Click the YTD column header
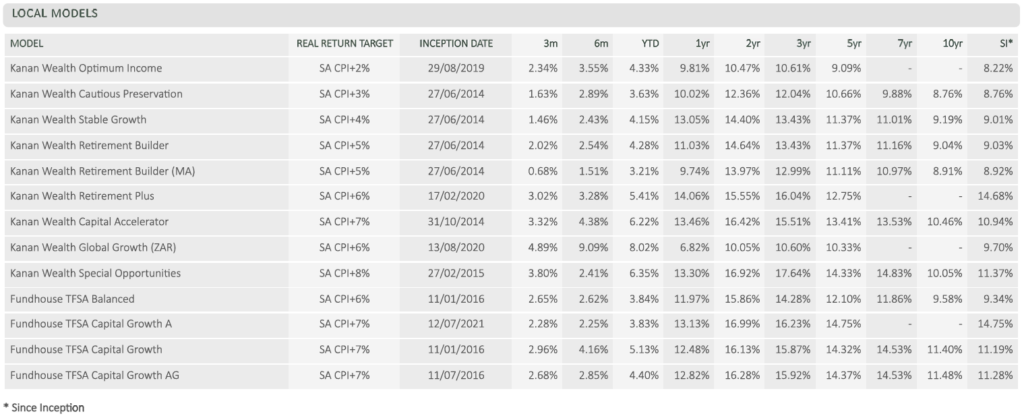The height and width of the screenshot is (418, 1024). (650, 44)
